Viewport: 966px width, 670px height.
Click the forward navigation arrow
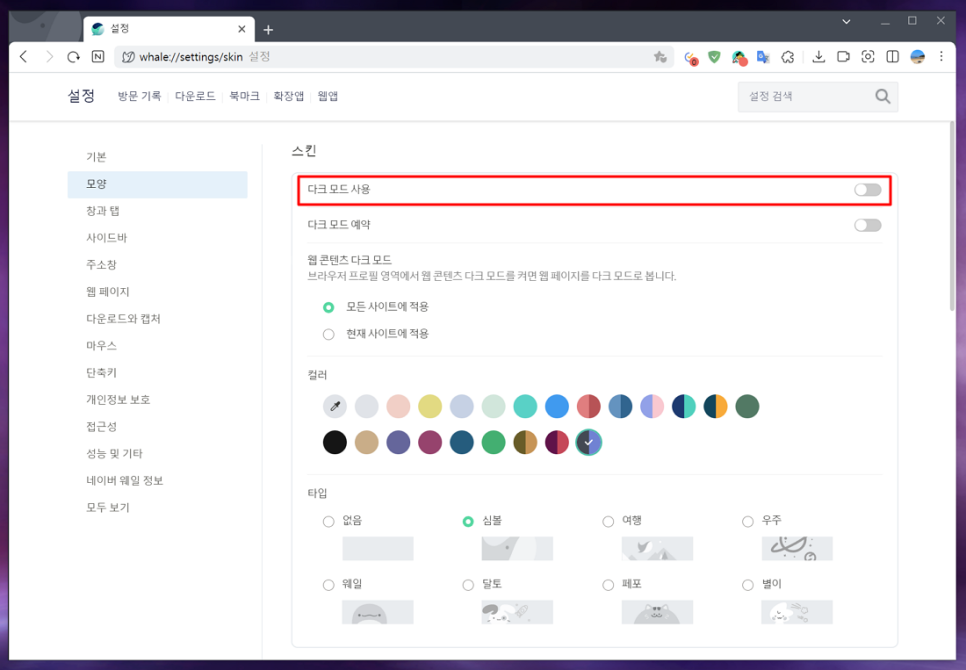pos(49,57)
